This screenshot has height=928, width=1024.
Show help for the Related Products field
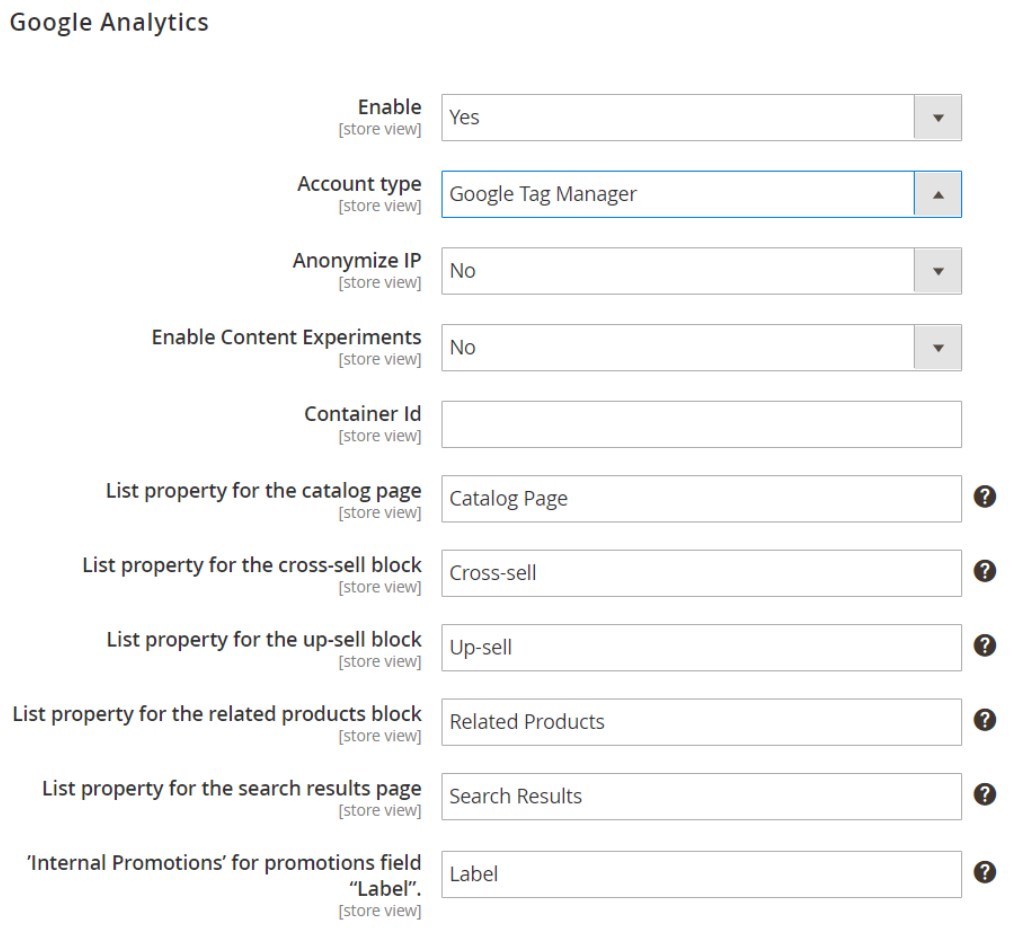click(x=984, y=720)
